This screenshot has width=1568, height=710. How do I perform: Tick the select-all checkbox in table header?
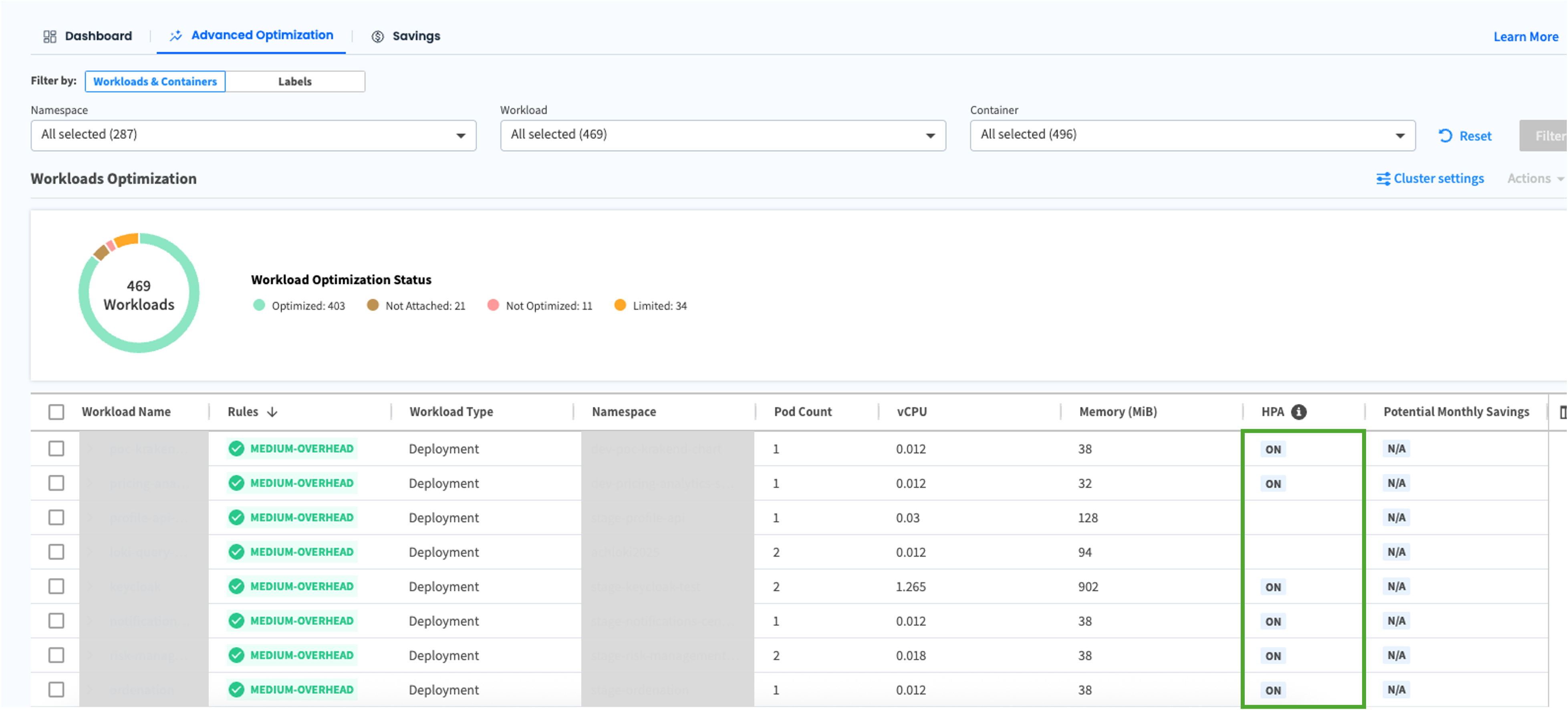tap(56, 412)
